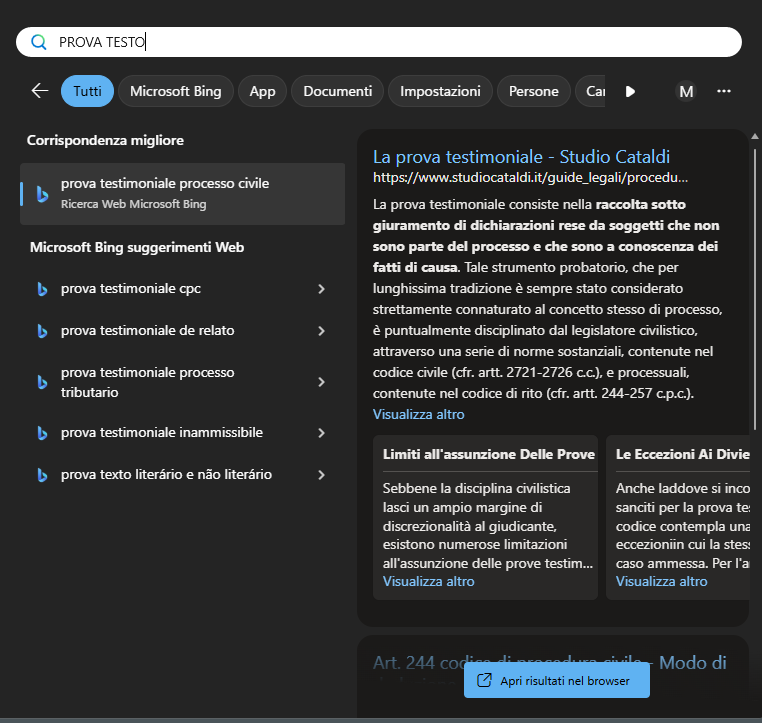The image size is (762, 723).
Task: Show more filter tabs with the play arrow
Action: point(630,91)
